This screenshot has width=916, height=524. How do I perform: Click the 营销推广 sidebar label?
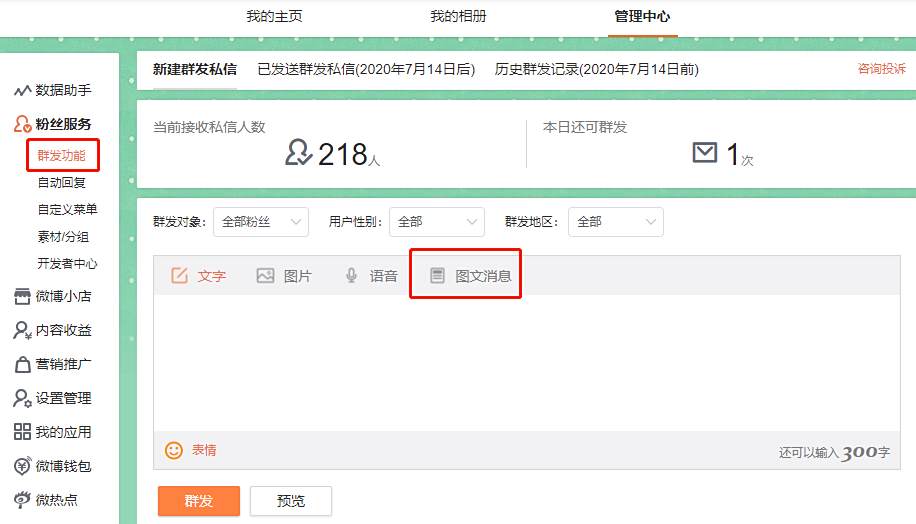[63, 364]
